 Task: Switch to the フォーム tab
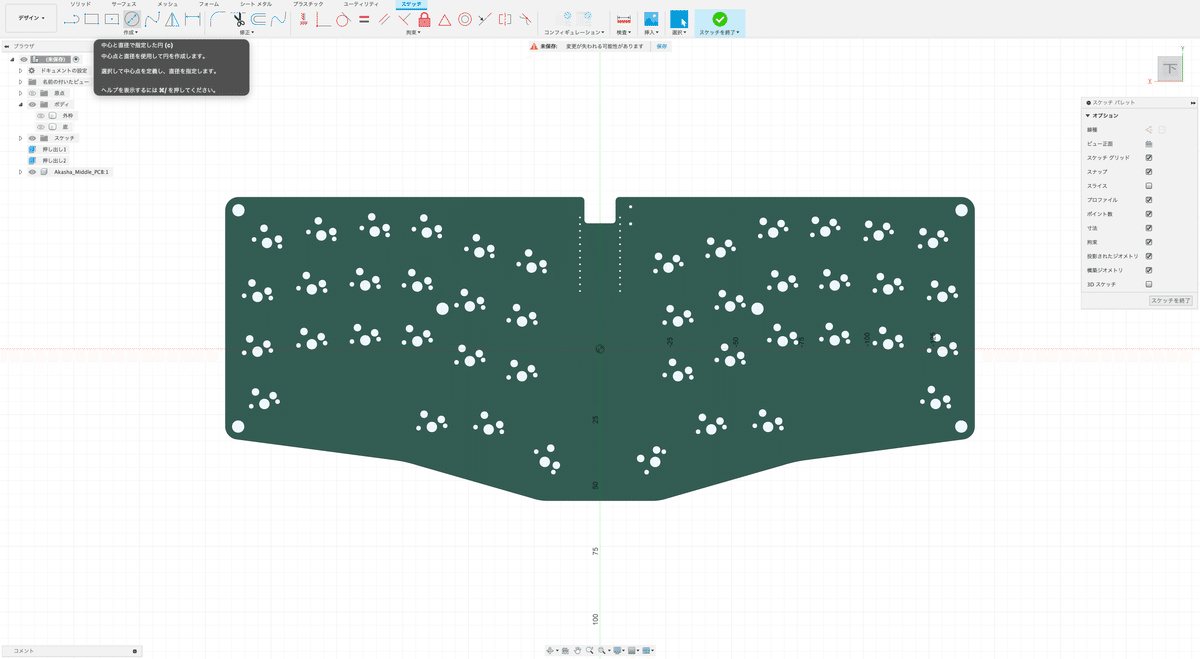click(208, 4)
